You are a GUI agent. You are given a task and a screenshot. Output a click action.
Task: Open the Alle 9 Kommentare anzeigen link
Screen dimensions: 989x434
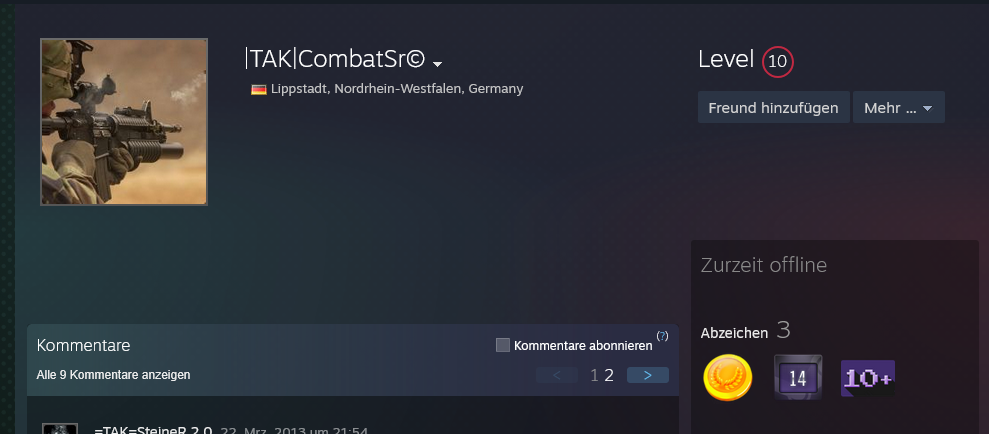[x=114, y=375]
